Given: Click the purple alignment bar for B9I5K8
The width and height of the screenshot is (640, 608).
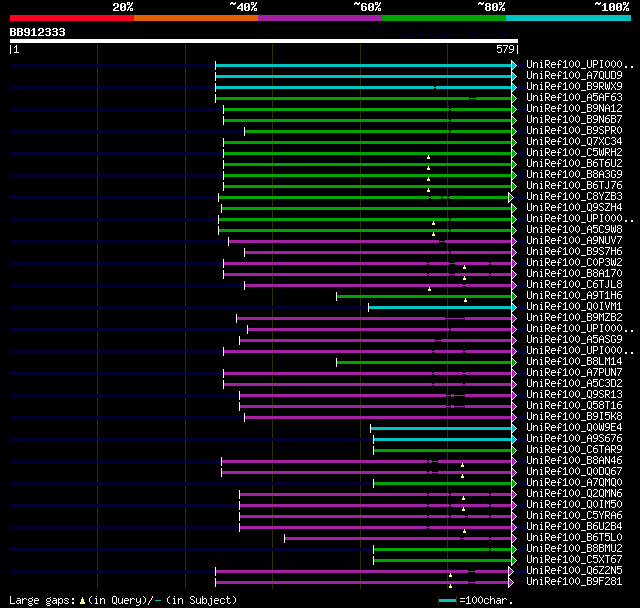Looking at the screenshot, I should coord(378,417).
